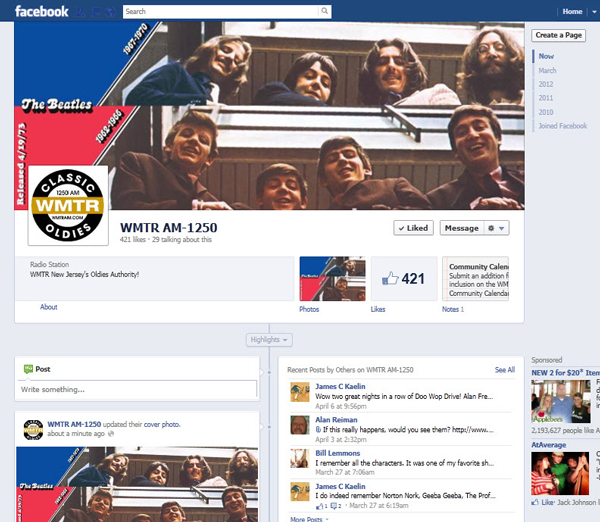Image resolution: width=600 pixels, height=522 pixels.
Task: Expand More Posts dropdown
Action: 309,519
